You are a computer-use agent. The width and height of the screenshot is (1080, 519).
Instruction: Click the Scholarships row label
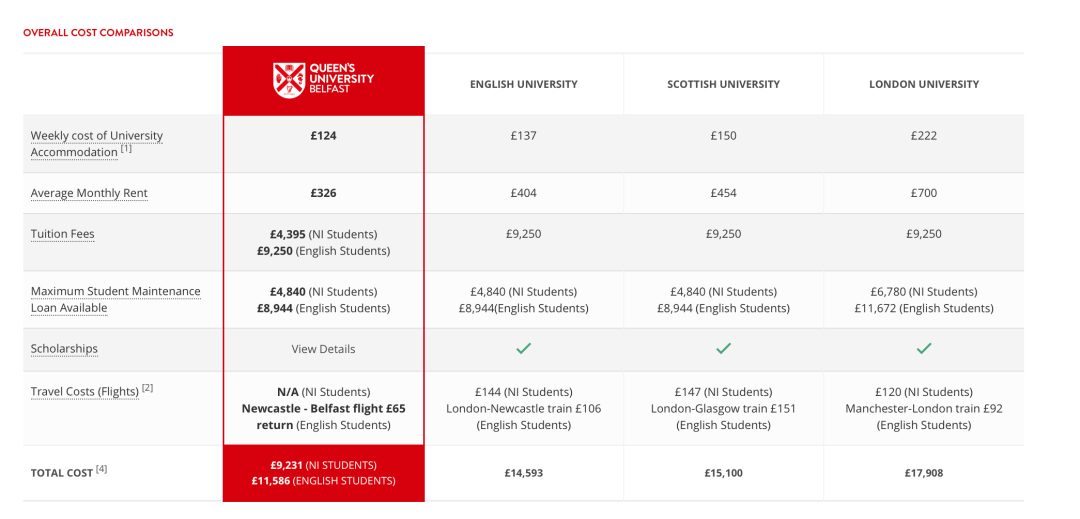(x=64, y=349)
